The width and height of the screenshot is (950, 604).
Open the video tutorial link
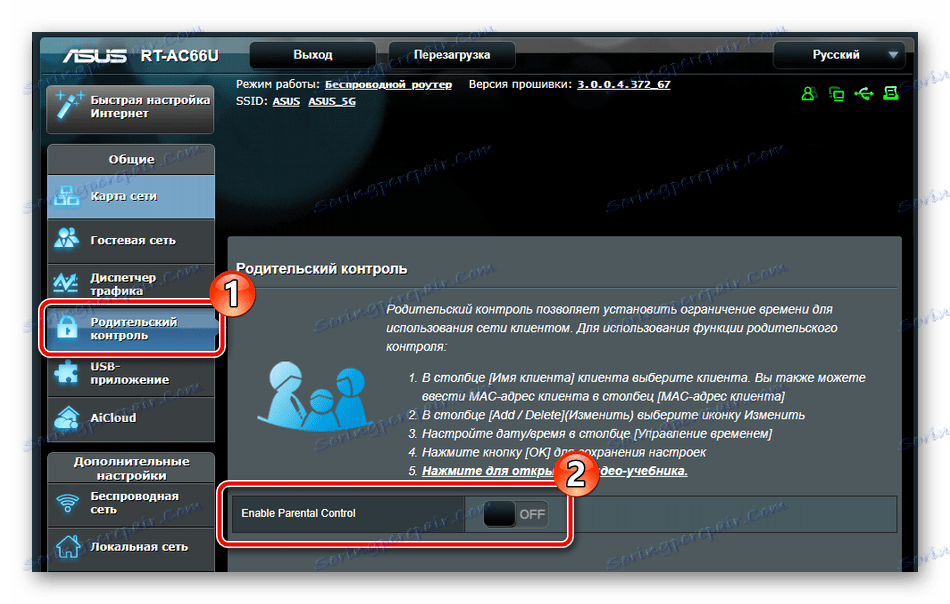click(x=554, y=471)
